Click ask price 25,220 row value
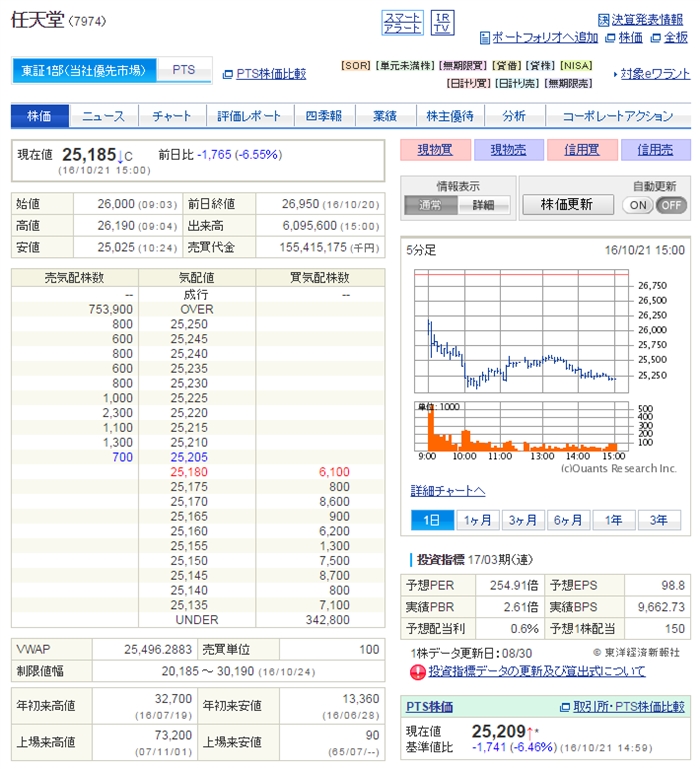 189,413
